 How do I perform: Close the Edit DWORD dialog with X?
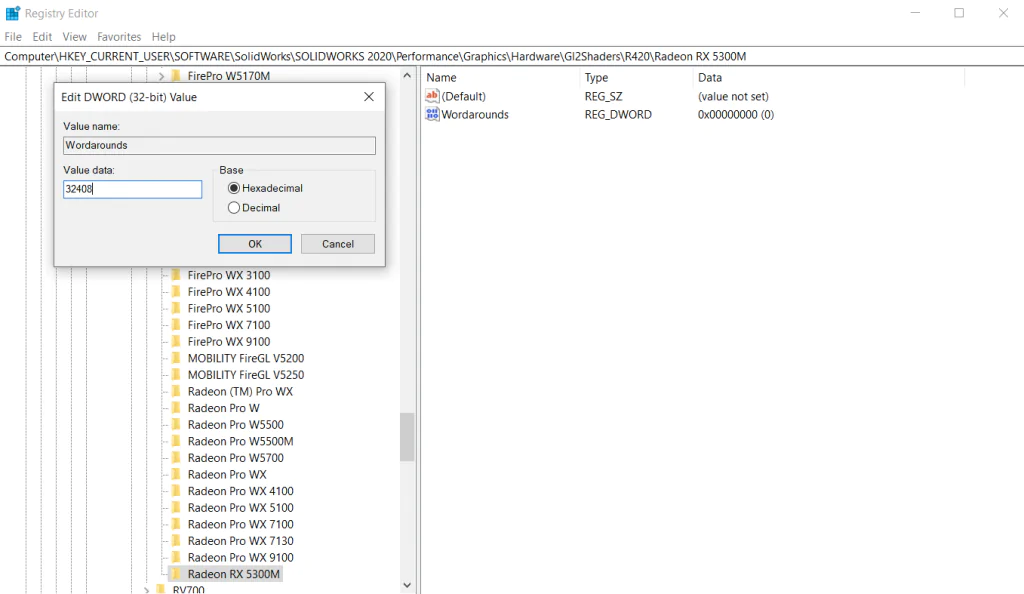pos(369,97)
